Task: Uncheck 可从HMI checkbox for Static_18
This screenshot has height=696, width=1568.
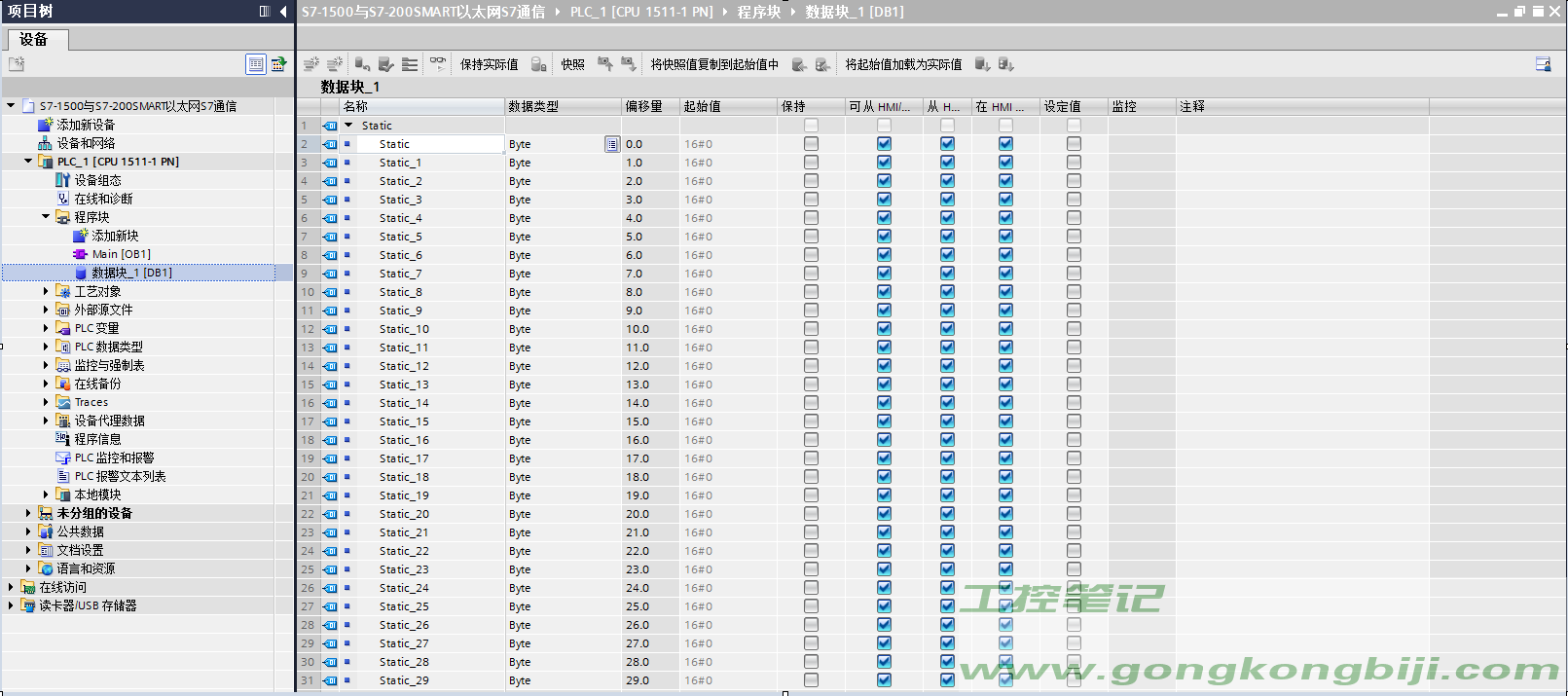Action: point(884,477)
